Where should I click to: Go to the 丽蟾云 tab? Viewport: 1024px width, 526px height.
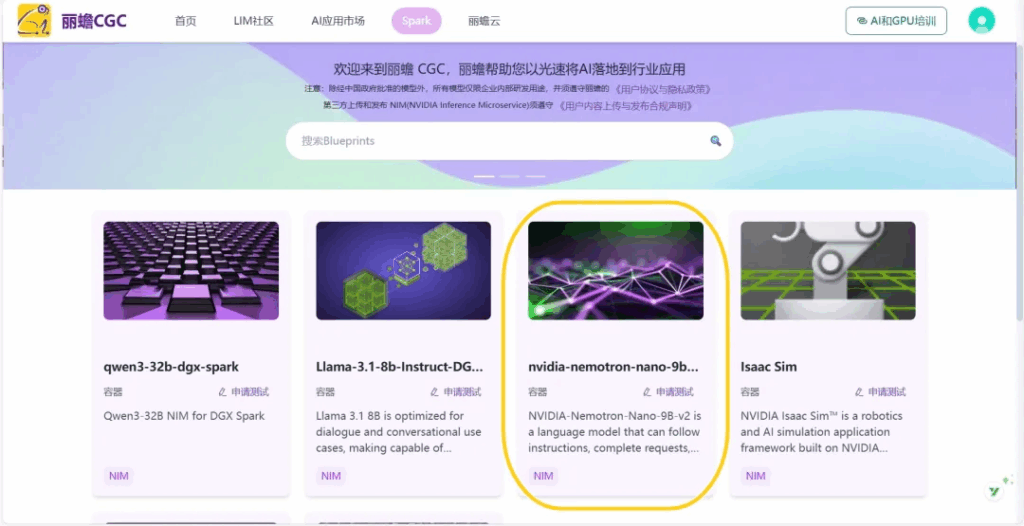[x=484, y=21]
